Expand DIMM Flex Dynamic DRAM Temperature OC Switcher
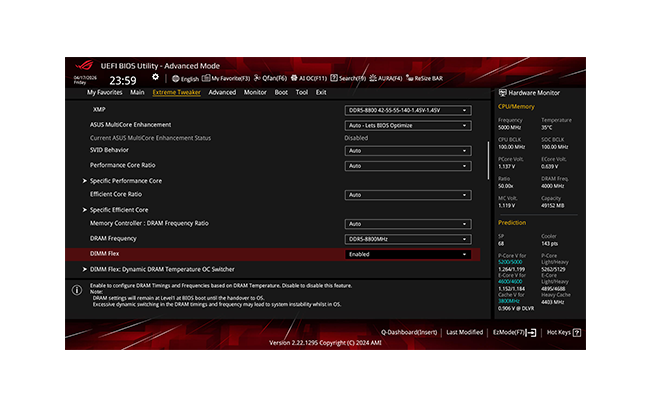Screen dimensions: 650x412 (158, 269)
